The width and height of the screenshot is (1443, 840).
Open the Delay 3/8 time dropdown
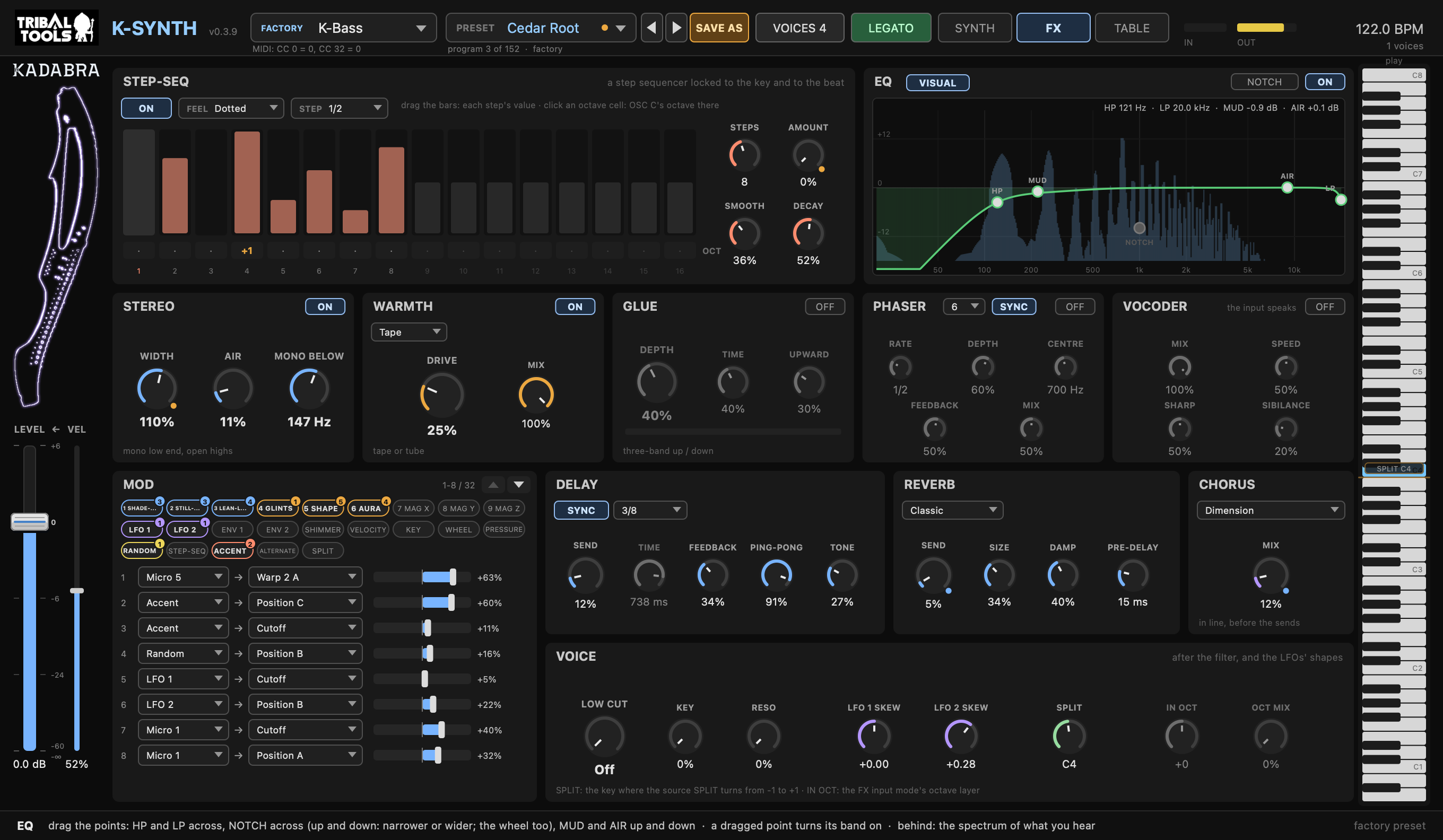coord(650,510)
